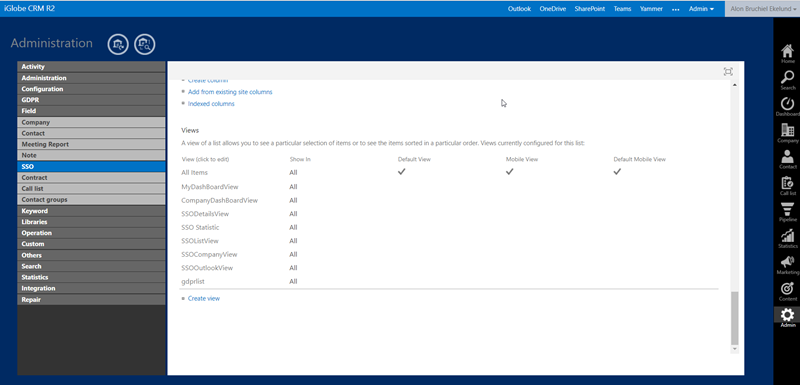Viewport: 800px width, 385px height.
Task: Expand the Libraries section
Action: 91,222
